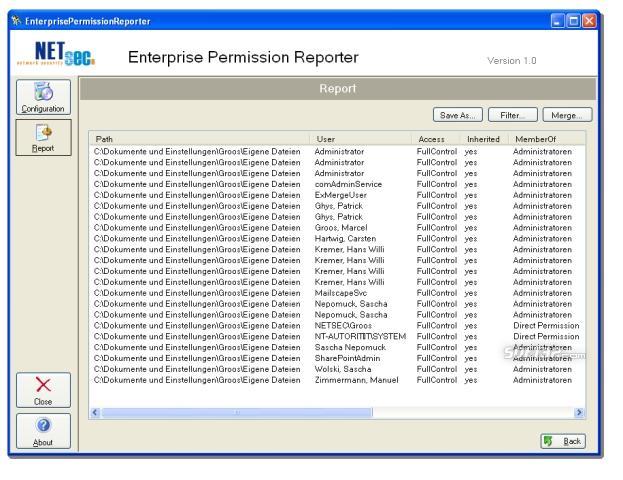623x480 pixels.
Task: Open the Configuration panel icon
Action: pos(43,91)
